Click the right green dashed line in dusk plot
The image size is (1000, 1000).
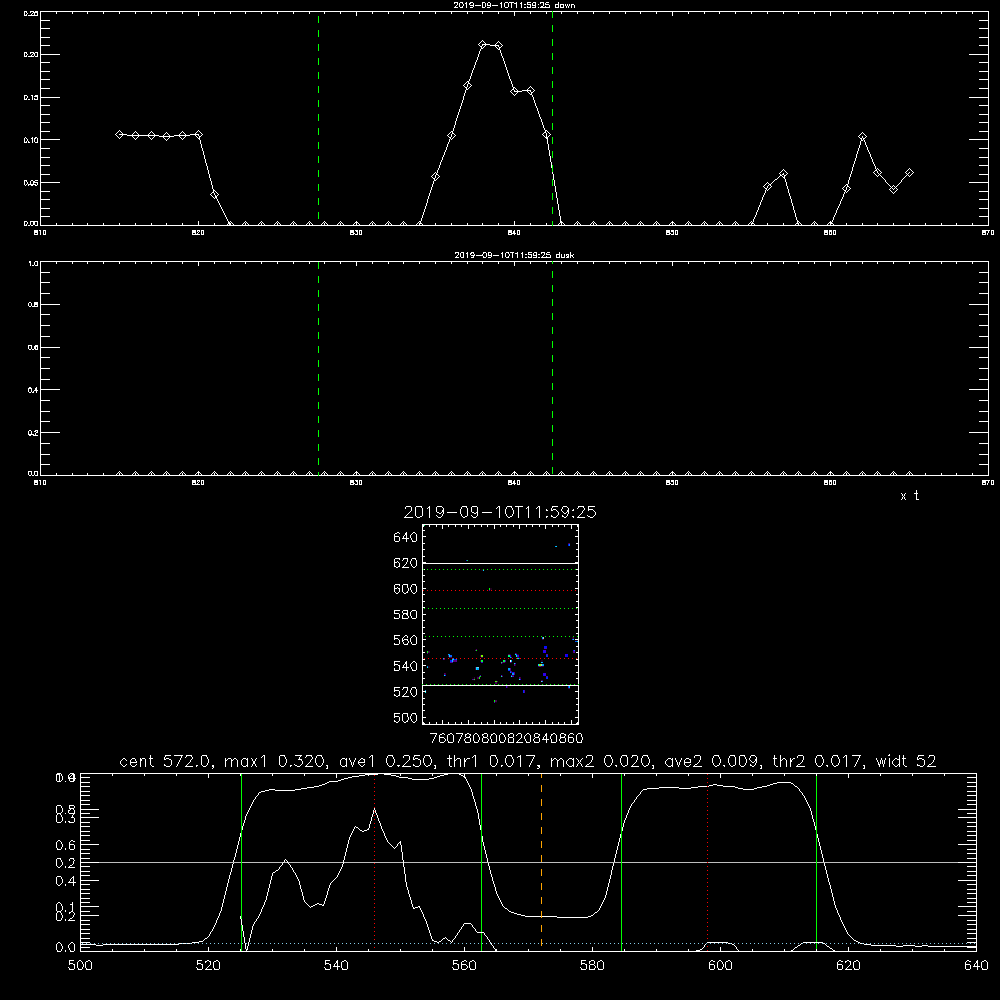(x=552, y=368)
